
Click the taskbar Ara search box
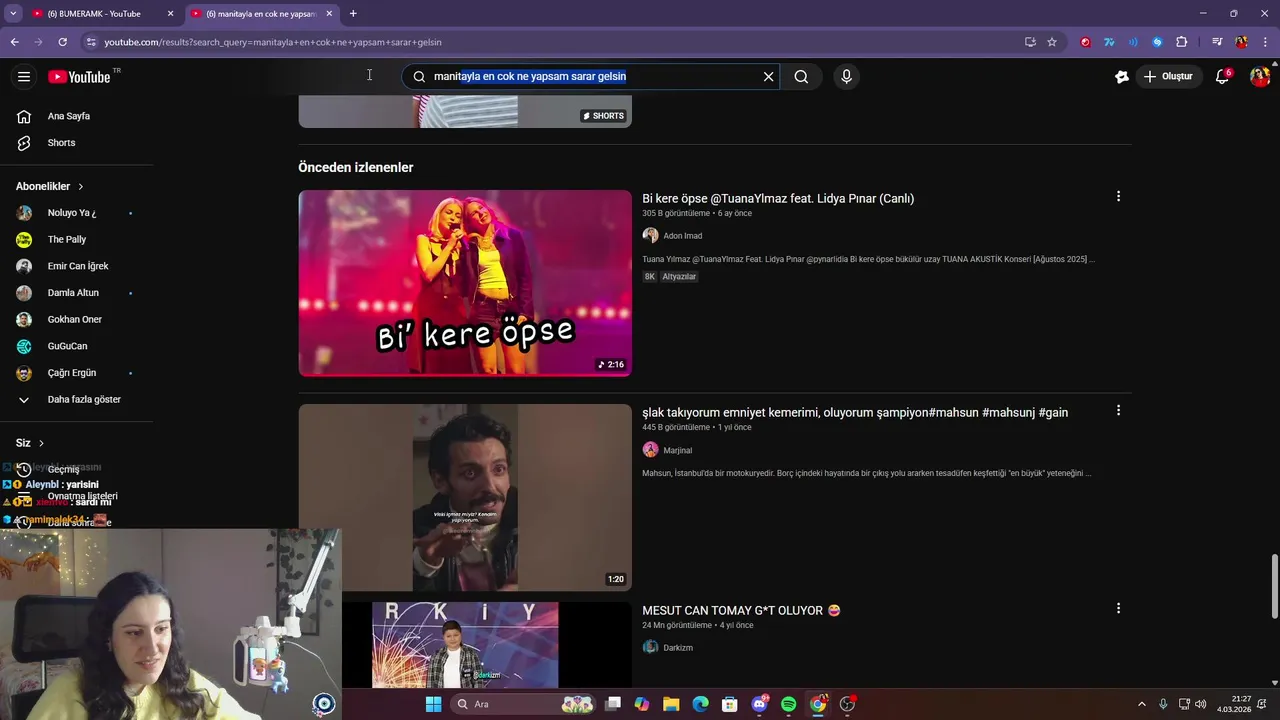point(522,704)
